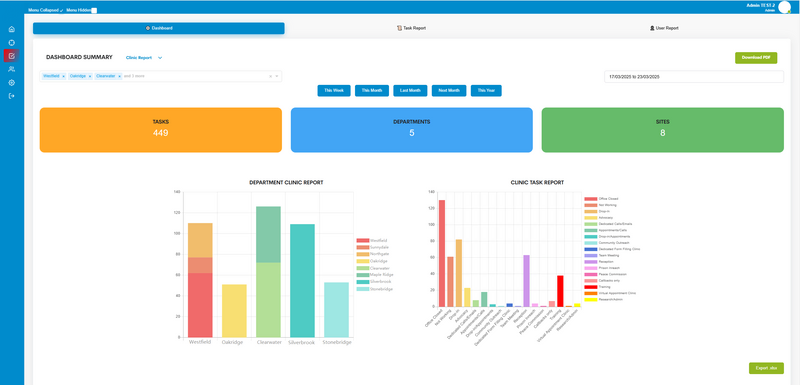Toggle Reception legend entry
This screenshot has width=800, height=385.
[x=600, y=262]
